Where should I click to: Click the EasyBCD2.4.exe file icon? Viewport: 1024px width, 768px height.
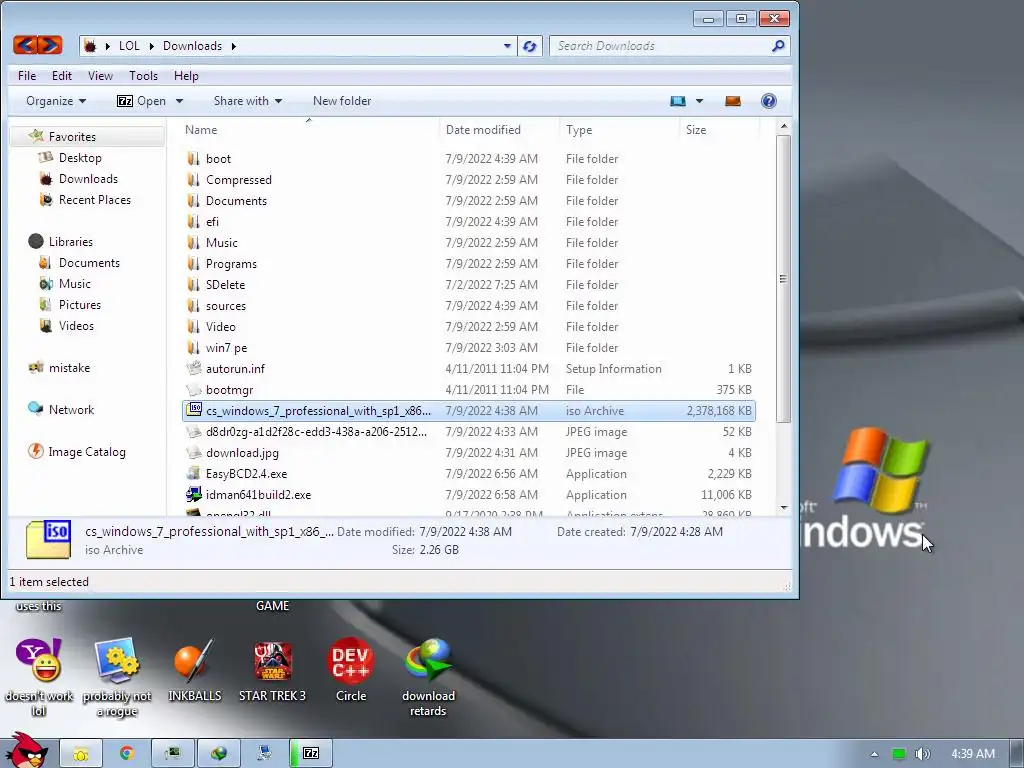(x=193, y=473)
